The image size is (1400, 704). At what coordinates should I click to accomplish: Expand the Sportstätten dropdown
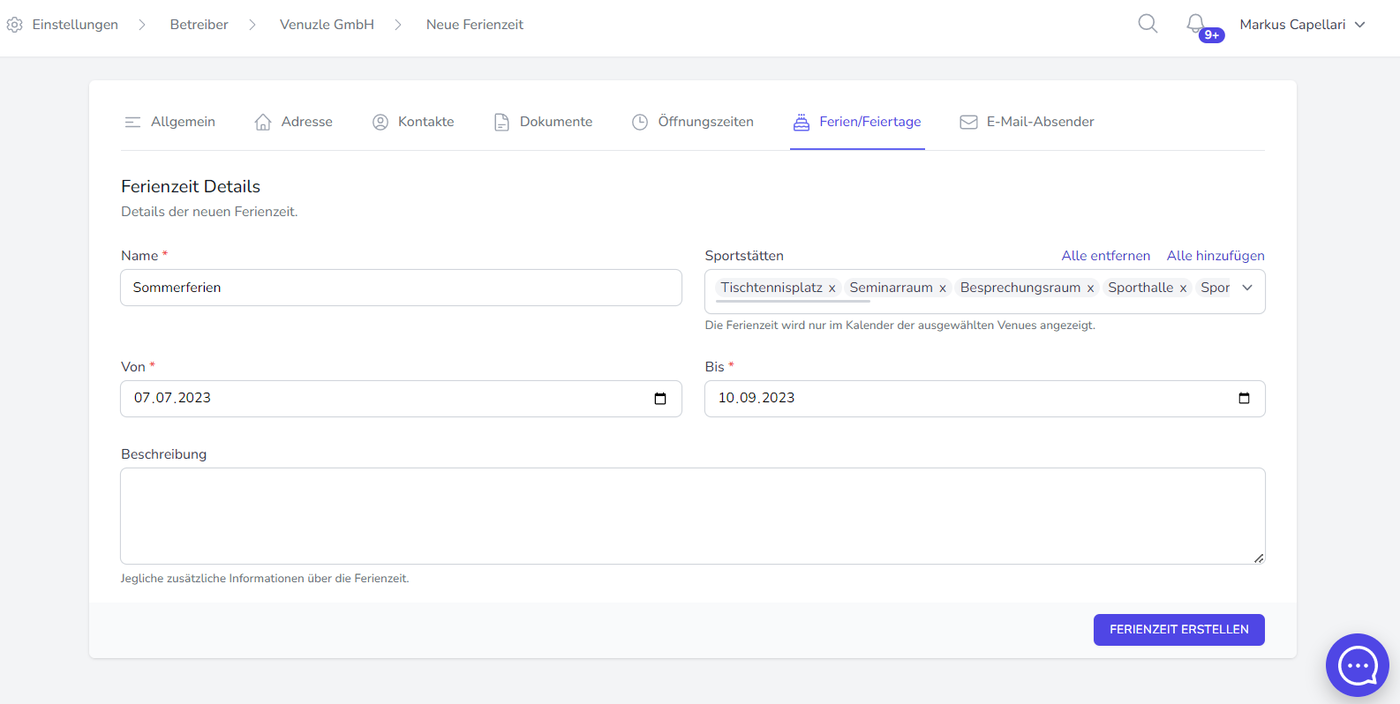point(1247,288)
